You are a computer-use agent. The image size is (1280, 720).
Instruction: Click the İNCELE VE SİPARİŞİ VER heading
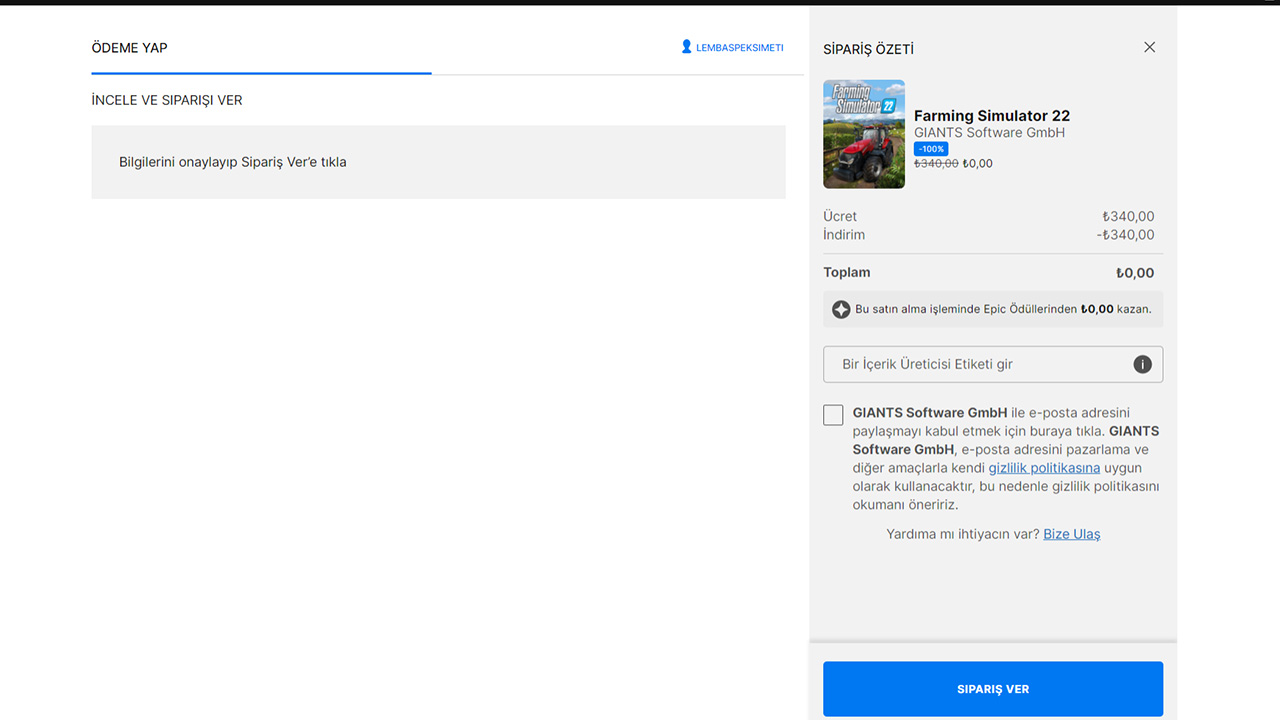click(167, 100)
